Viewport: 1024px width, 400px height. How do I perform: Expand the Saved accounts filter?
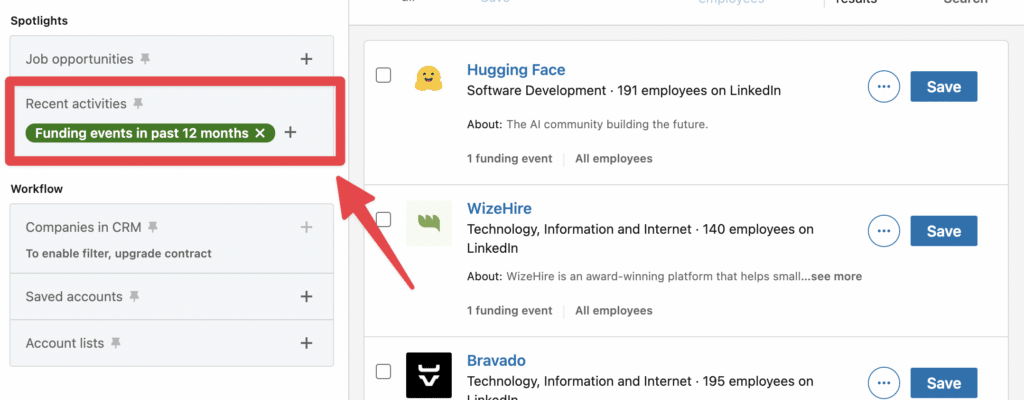point(306,297)
